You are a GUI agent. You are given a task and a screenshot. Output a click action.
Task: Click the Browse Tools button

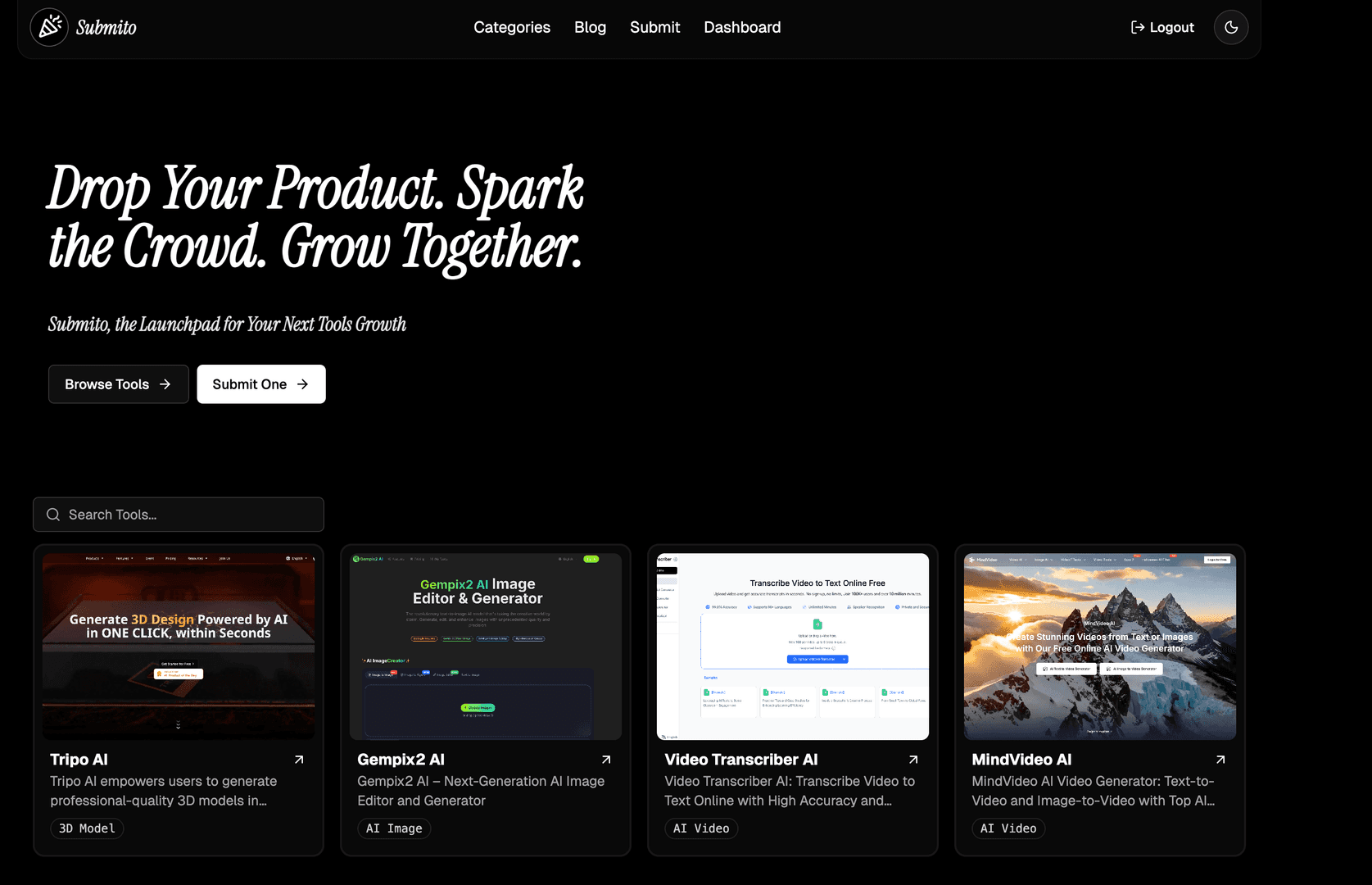[x=118, y=384]
